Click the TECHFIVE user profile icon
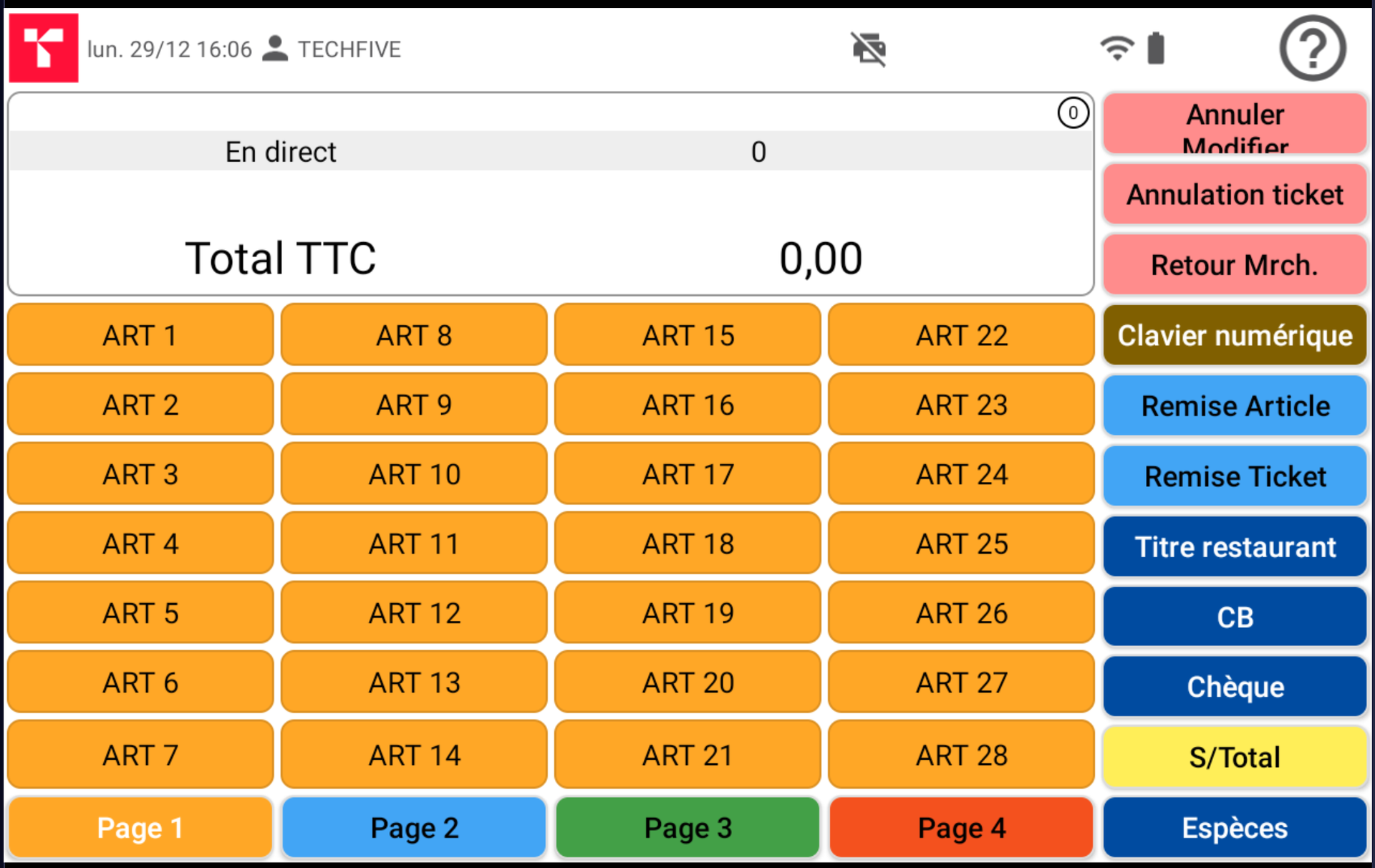Viewport: 1375px width, 868px height. (x=275, y=49)
